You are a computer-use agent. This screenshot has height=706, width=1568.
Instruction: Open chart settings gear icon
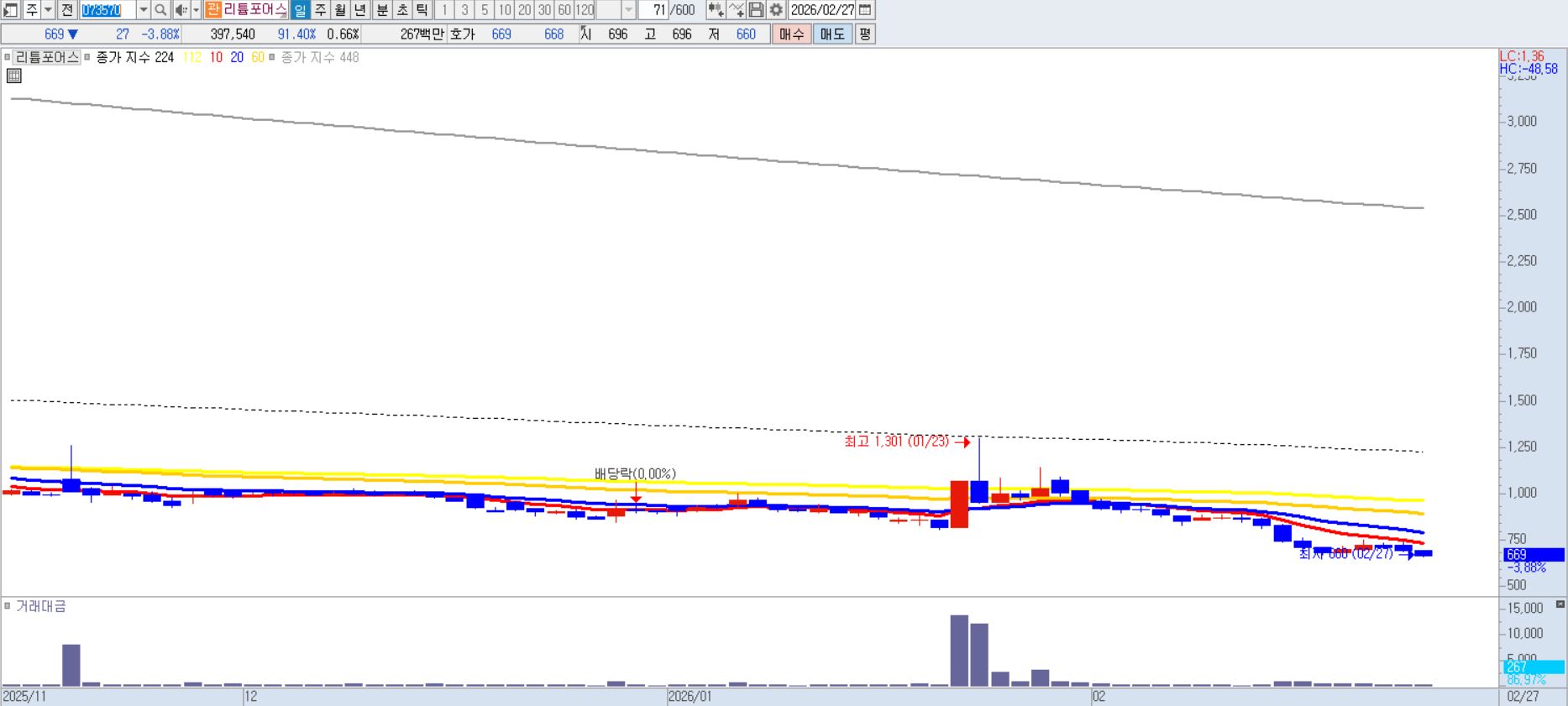coord(776,10)
